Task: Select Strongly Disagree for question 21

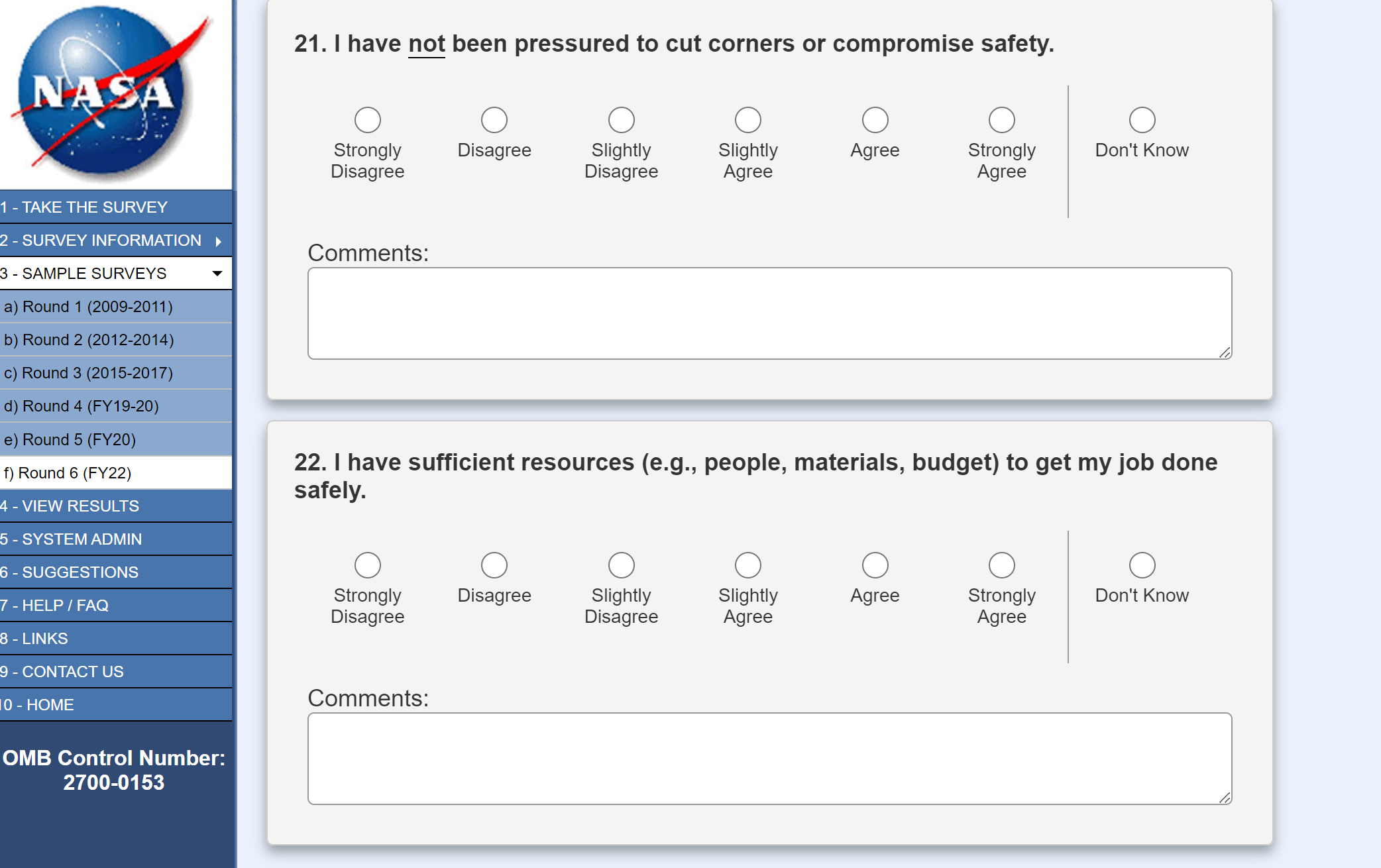Action: coord(367,120)
